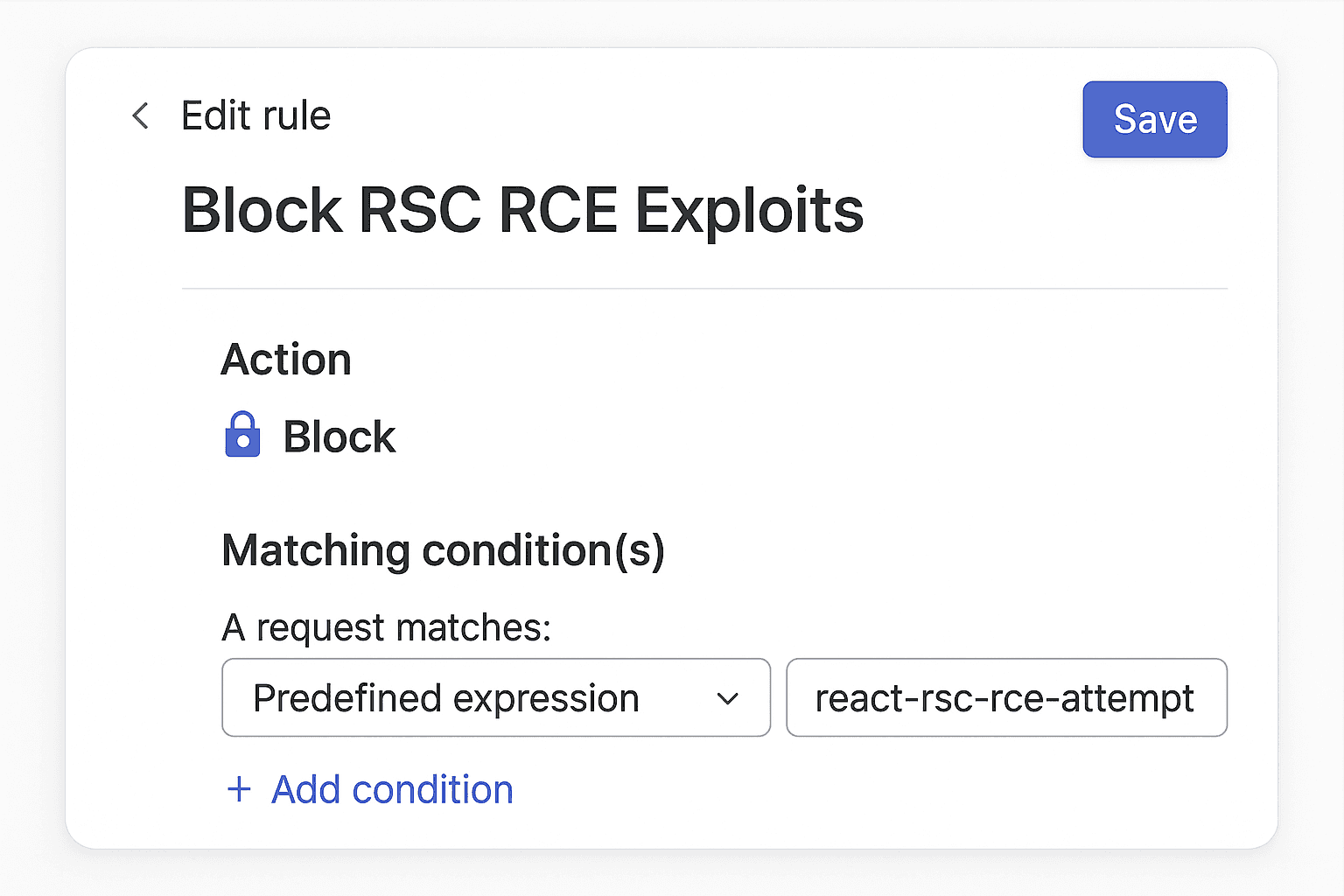Screen dimensions: 1344x896
Task: Select the Block RSC RCE Exploits title
Action: click(522, 209)
